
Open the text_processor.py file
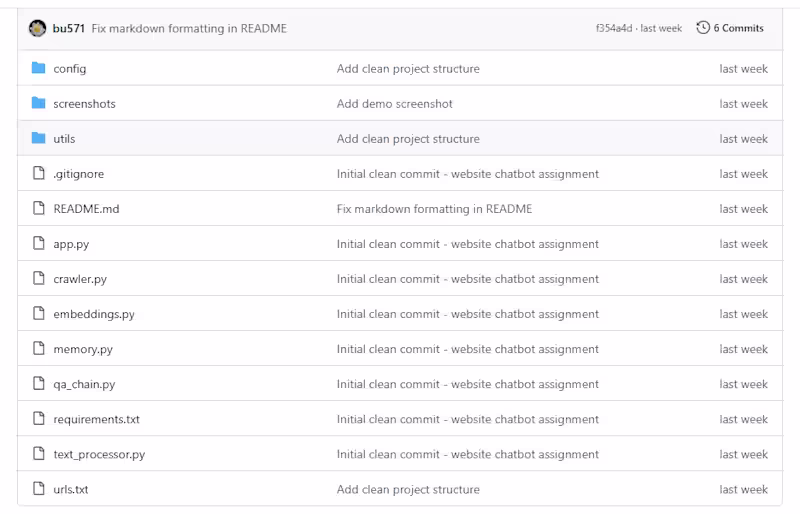click(99, 454)
